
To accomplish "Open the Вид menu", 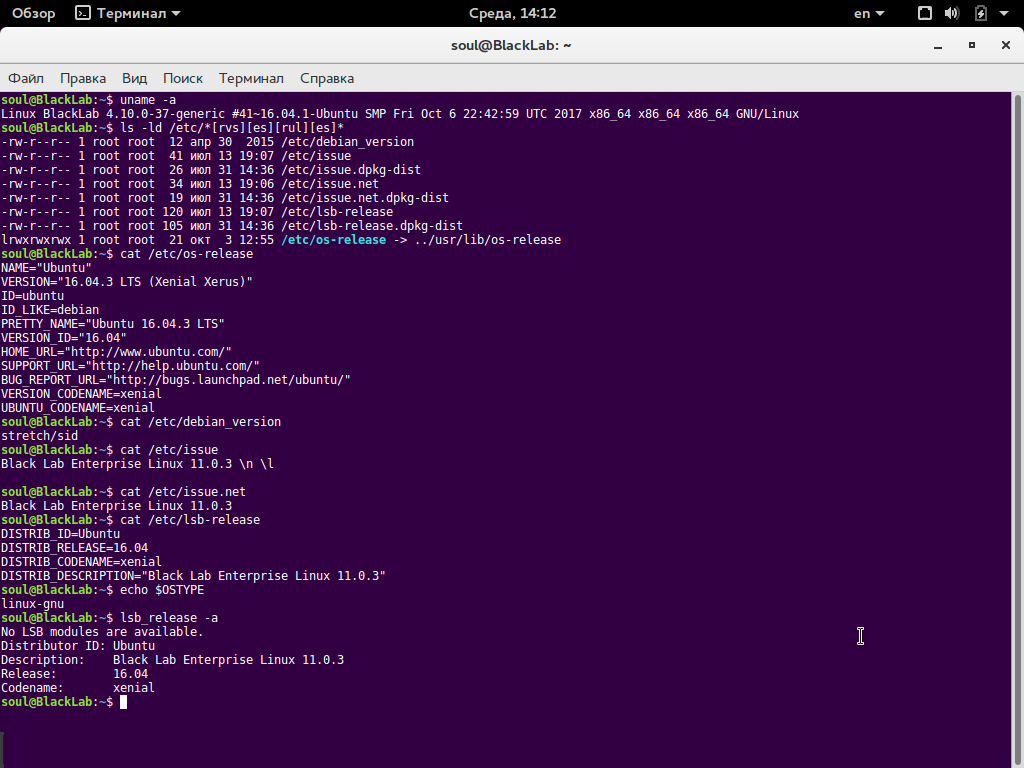I will click(135, 78).
